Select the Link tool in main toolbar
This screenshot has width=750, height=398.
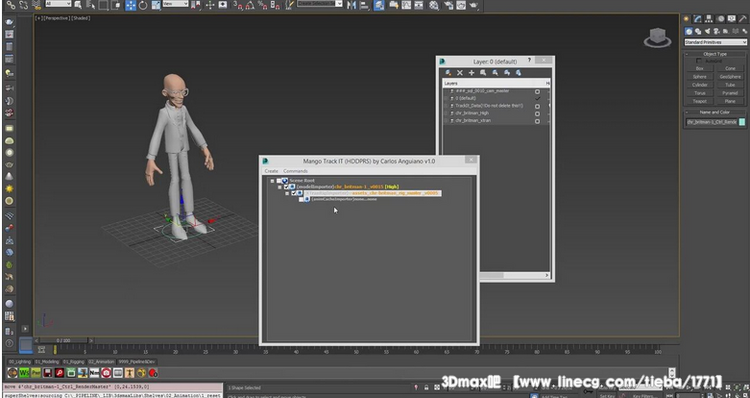click(x=11, y=5)
